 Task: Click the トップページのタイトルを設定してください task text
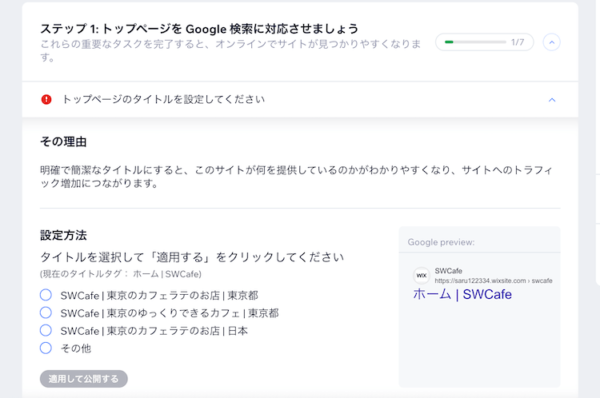pos(163,100)
